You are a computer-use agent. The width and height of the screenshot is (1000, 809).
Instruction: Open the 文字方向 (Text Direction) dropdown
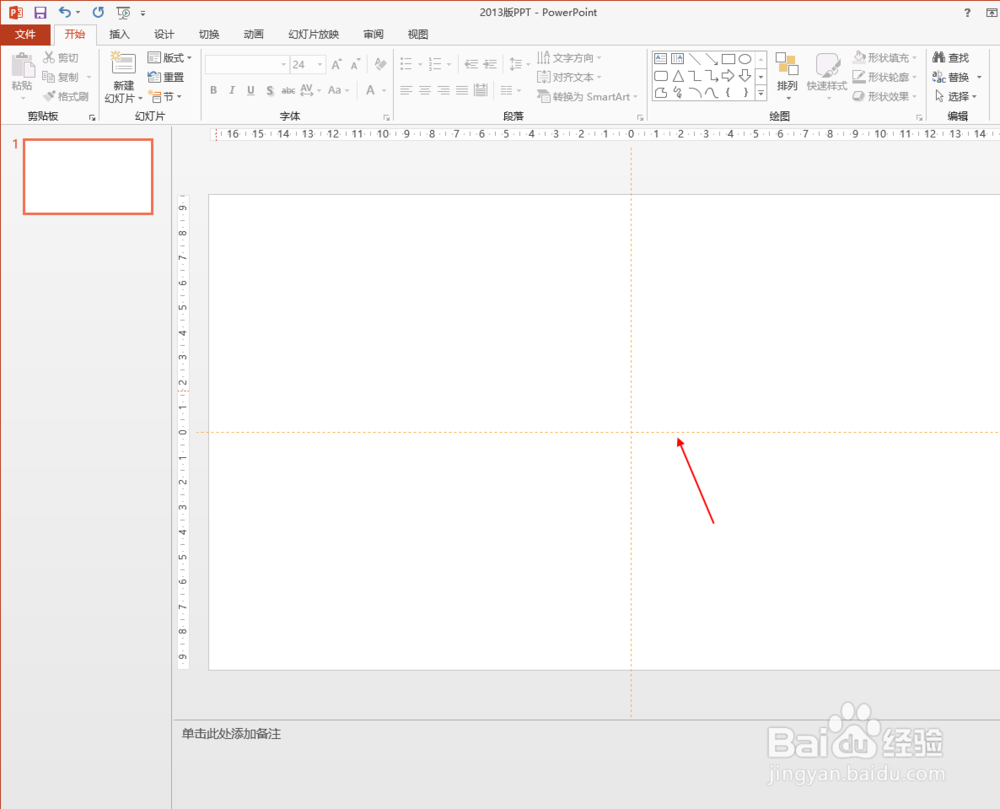pos(569,58)
